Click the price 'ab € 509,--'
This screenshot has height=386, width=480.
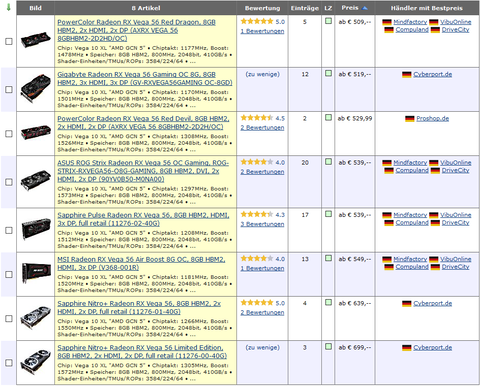tap(355, 22)
